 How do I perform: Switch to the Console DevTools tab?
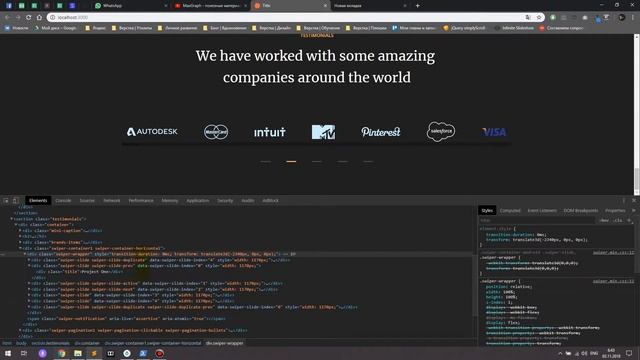coord(63,200)
